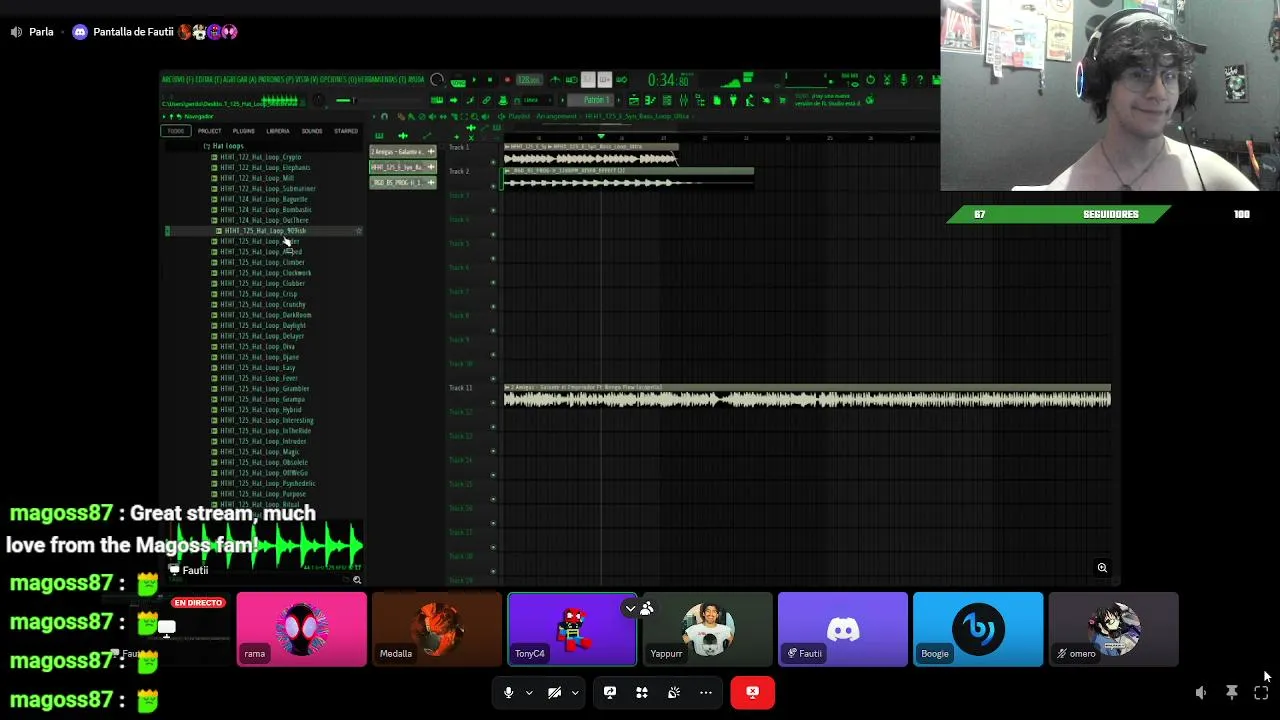Open the LIBRERIA browser tab
This screenshot has width=1280, height=720.
click(278, 131)
